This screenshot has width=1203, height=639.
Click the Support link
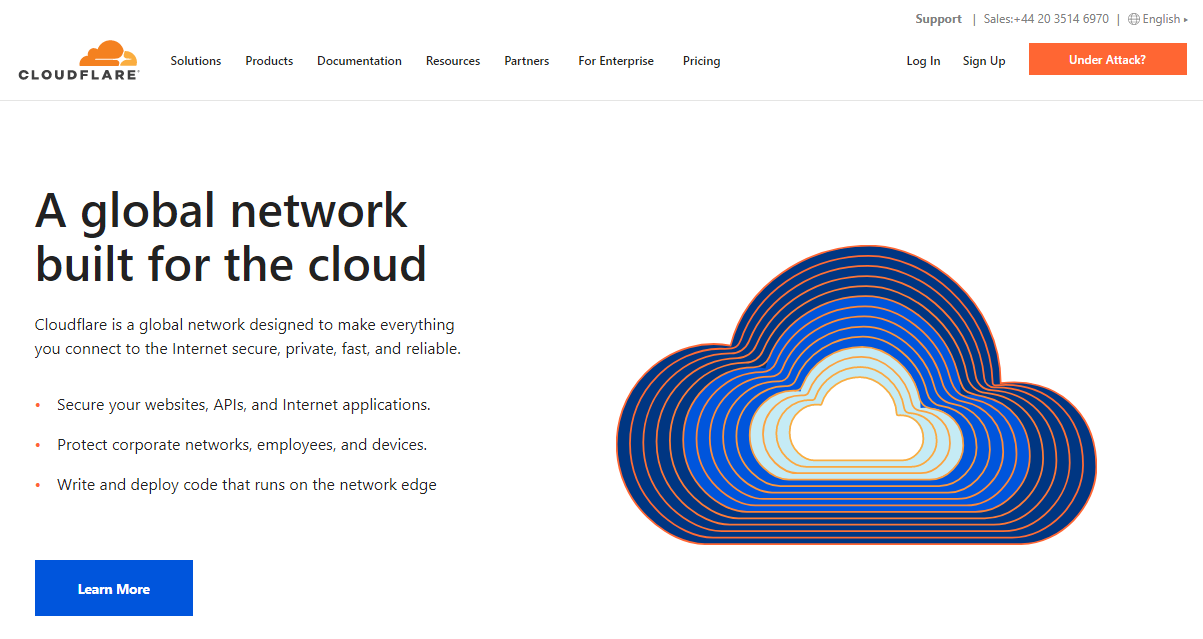click(x=938, y=19)
